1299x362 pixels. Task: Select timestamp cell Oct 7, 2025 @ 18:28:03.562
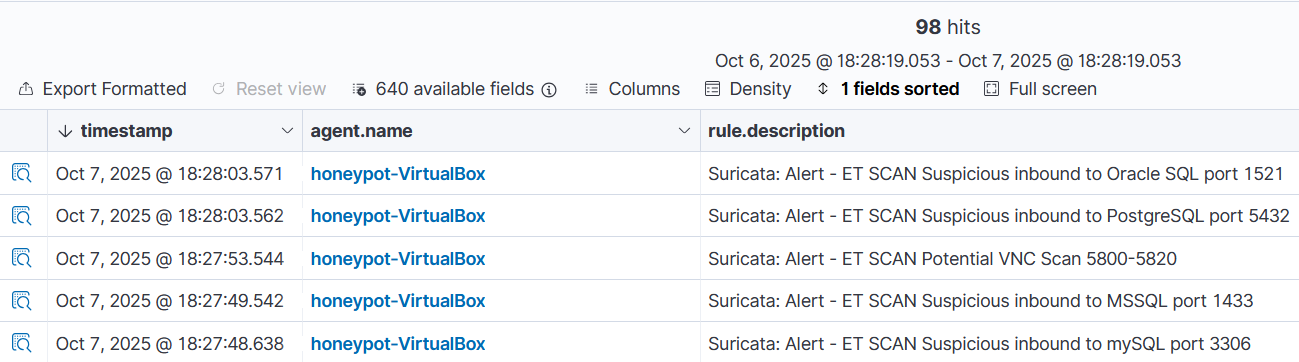click(x=170, y=216)
